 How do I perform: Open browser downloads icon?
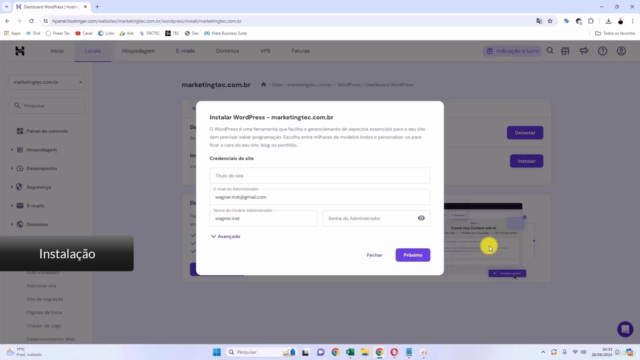pos(608,21)
